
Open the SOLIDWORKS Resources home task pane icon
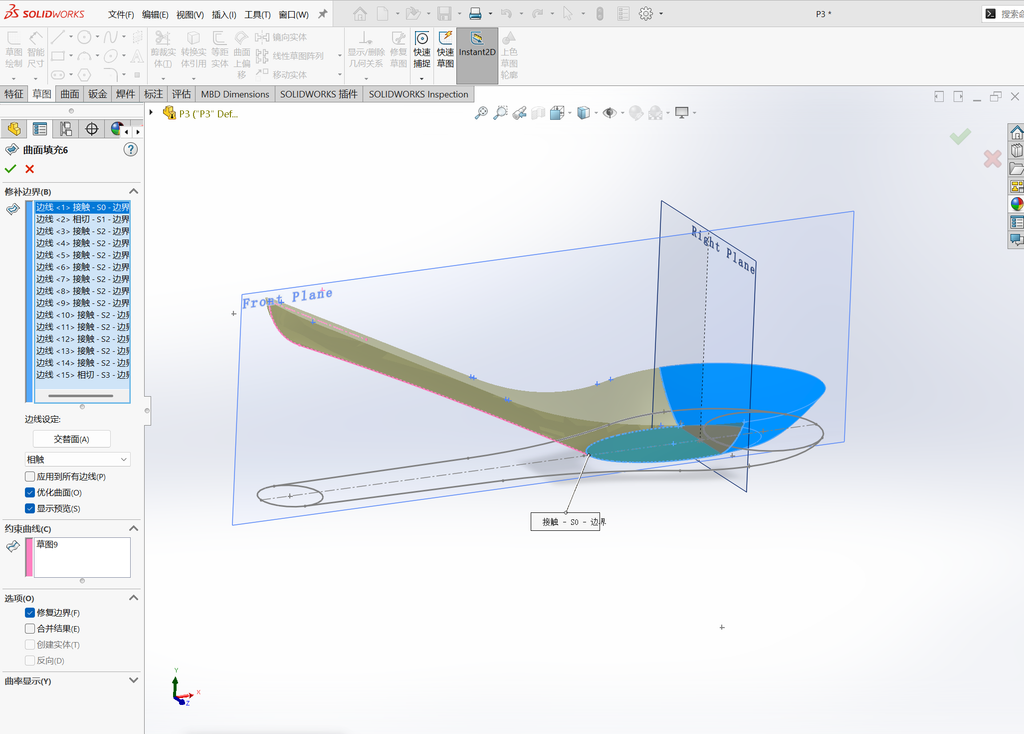pos(1016,133)
